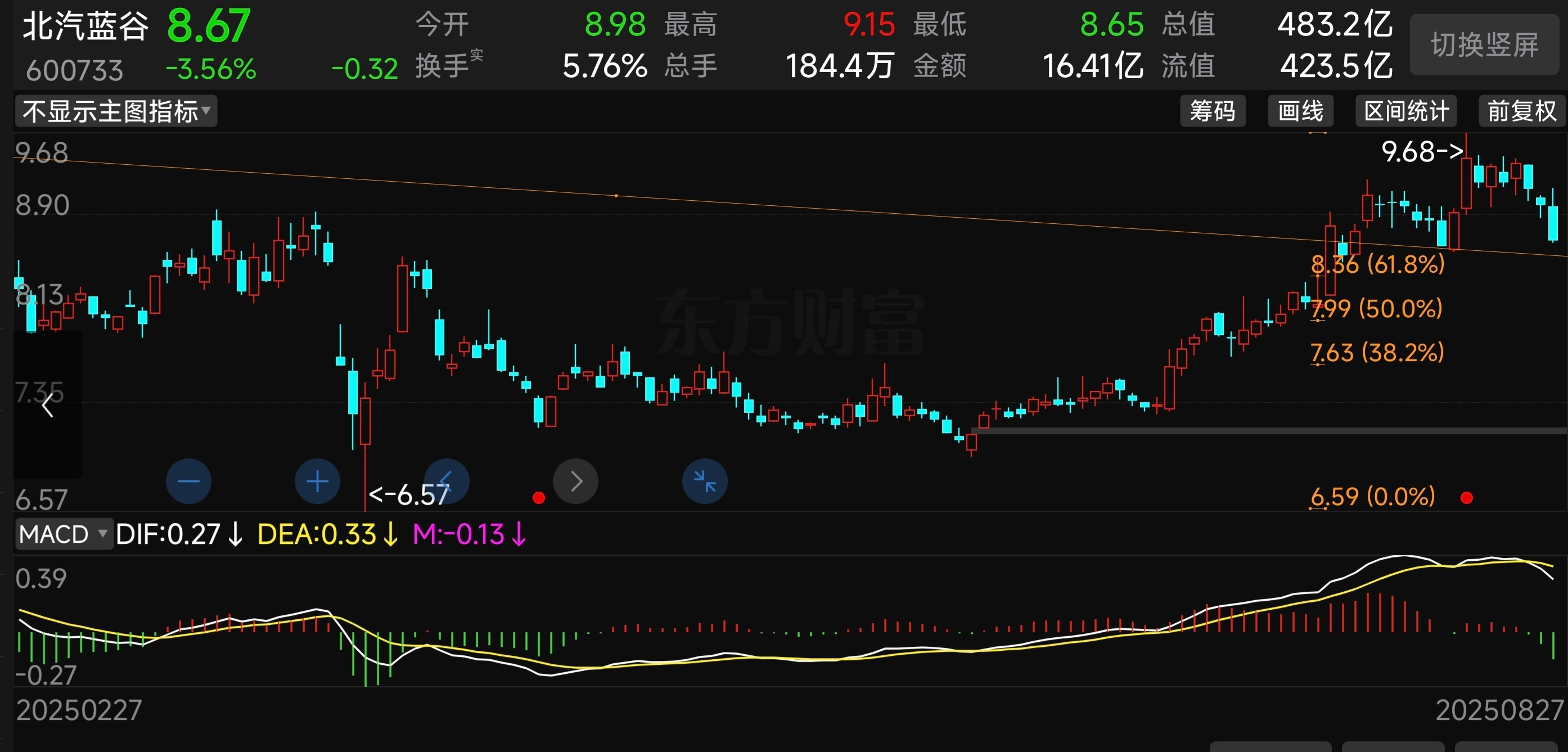The width and height of the screenshot is (1568, 752).
Task: Click the DIF:0.27 value
Action: pyautogui.click(x=179, y=534)
